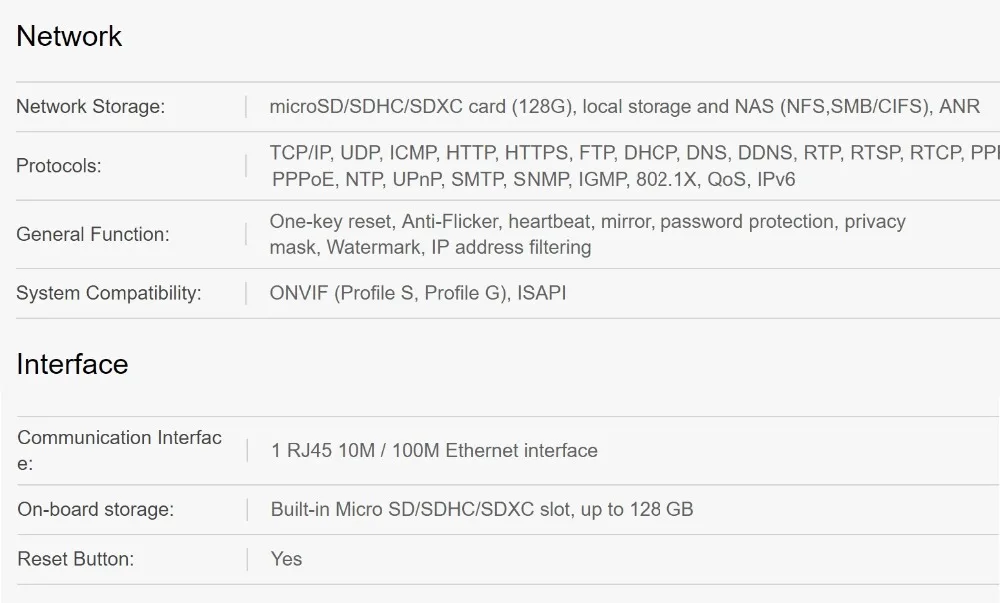Click the On-board storage label
1000x603 pixels.
pos(95,510)
